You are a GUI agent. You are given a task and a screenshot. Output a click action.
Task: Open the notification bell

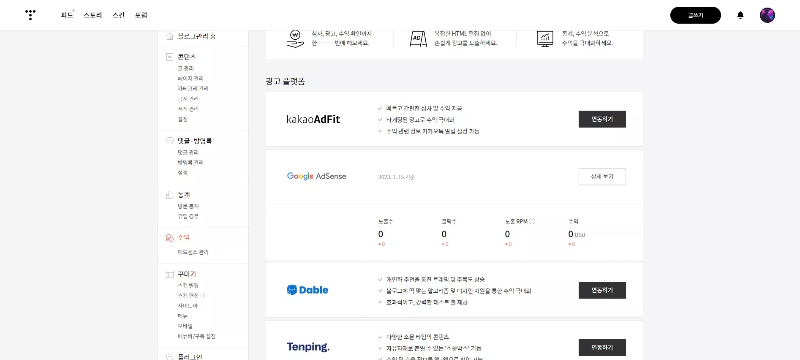coord(740,15)
